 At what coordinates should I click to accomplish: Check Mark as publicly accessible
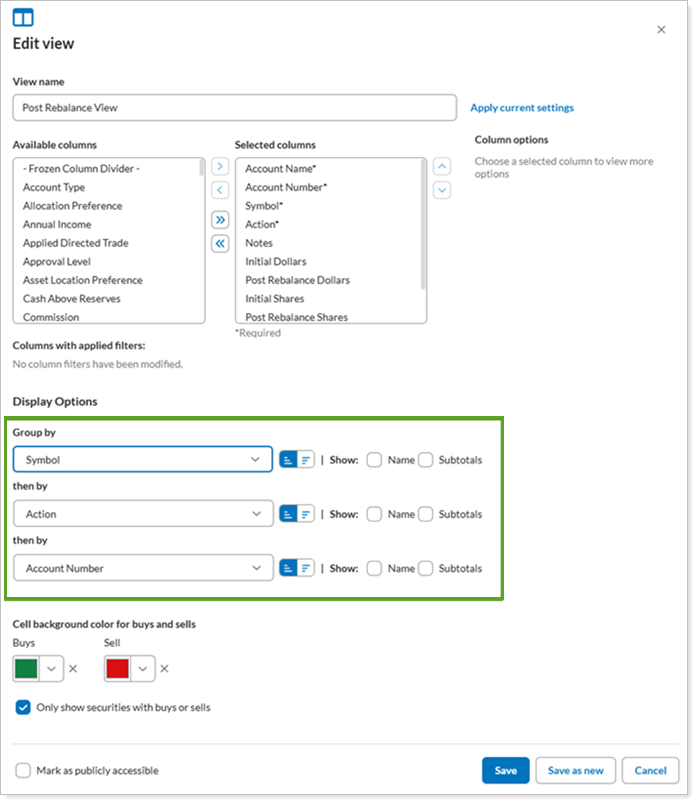24,771
